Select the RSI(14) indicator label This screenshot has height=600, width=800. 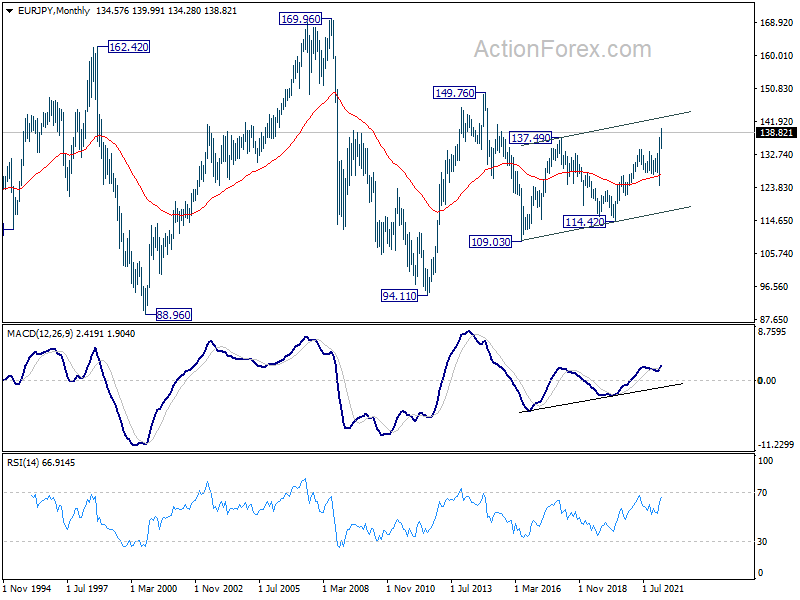point(23,463)
